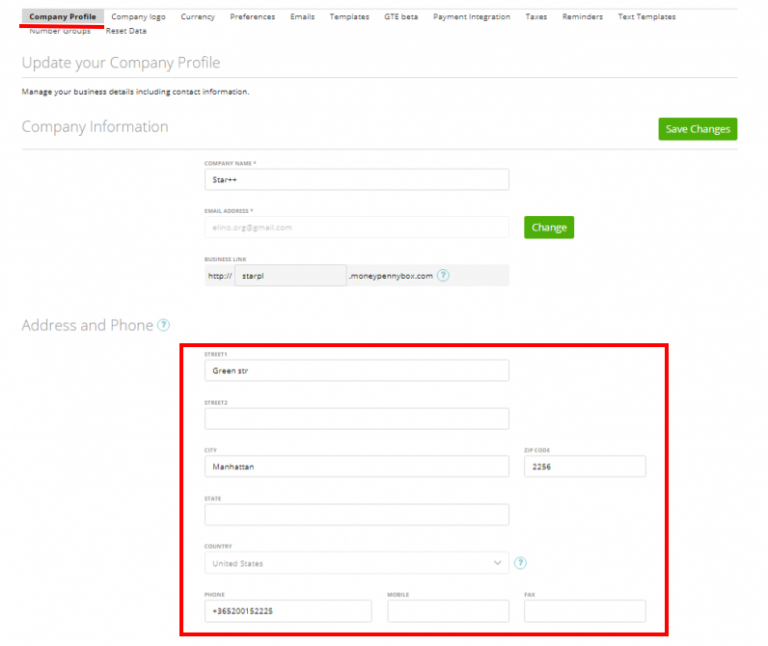Focus the empty Mobile field
Viewport: 768px width, 646px height.
448,611
